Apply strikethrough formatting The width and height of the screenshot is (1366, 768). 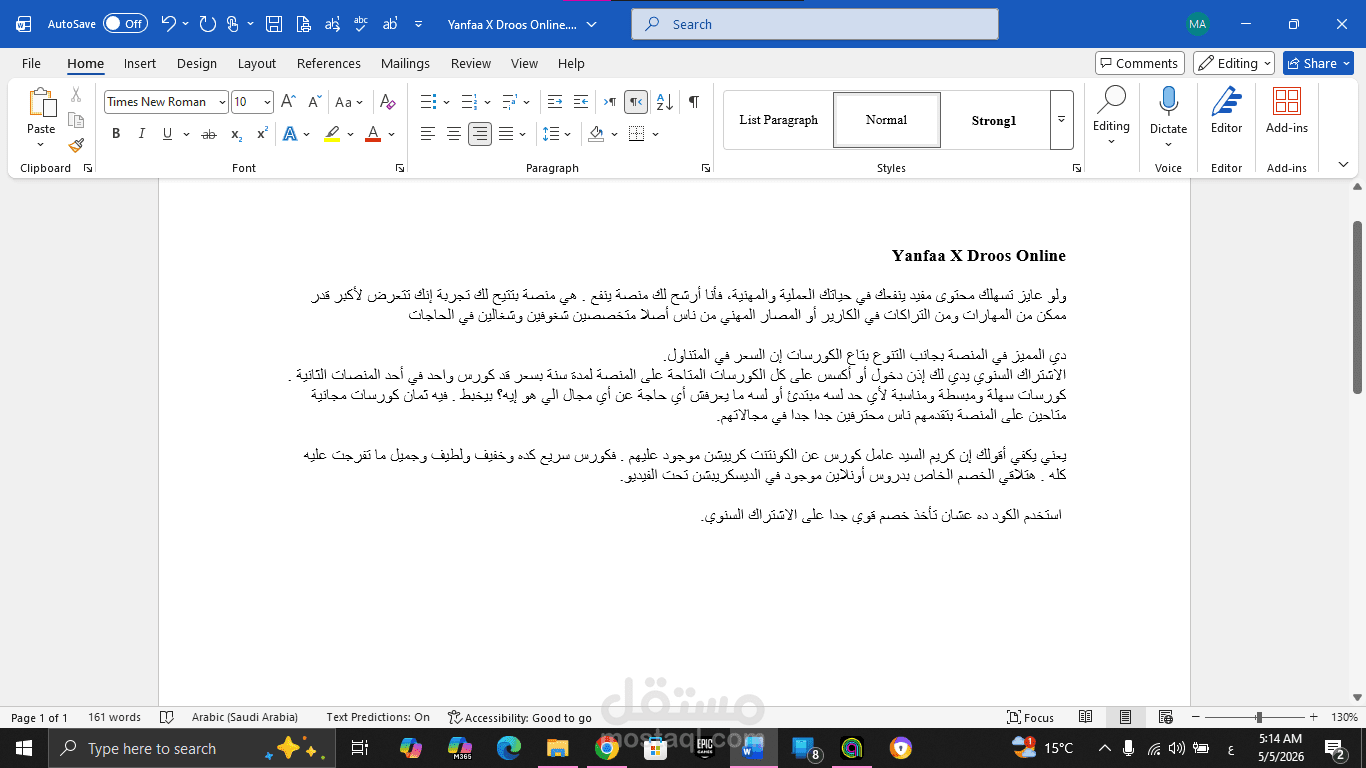tap(209, 134)
